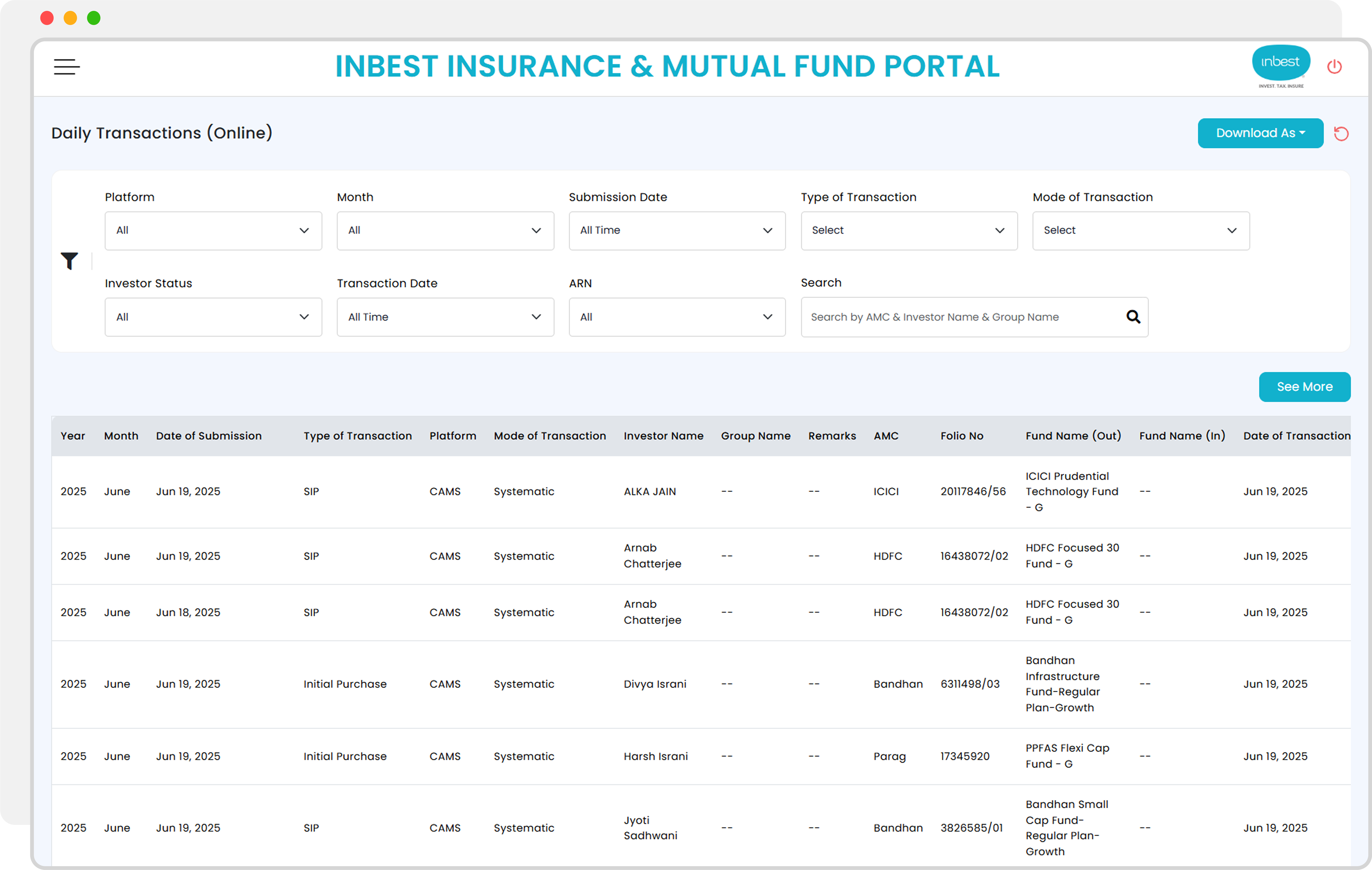Click the Mode of Transaction column header

tap(550, 436)
